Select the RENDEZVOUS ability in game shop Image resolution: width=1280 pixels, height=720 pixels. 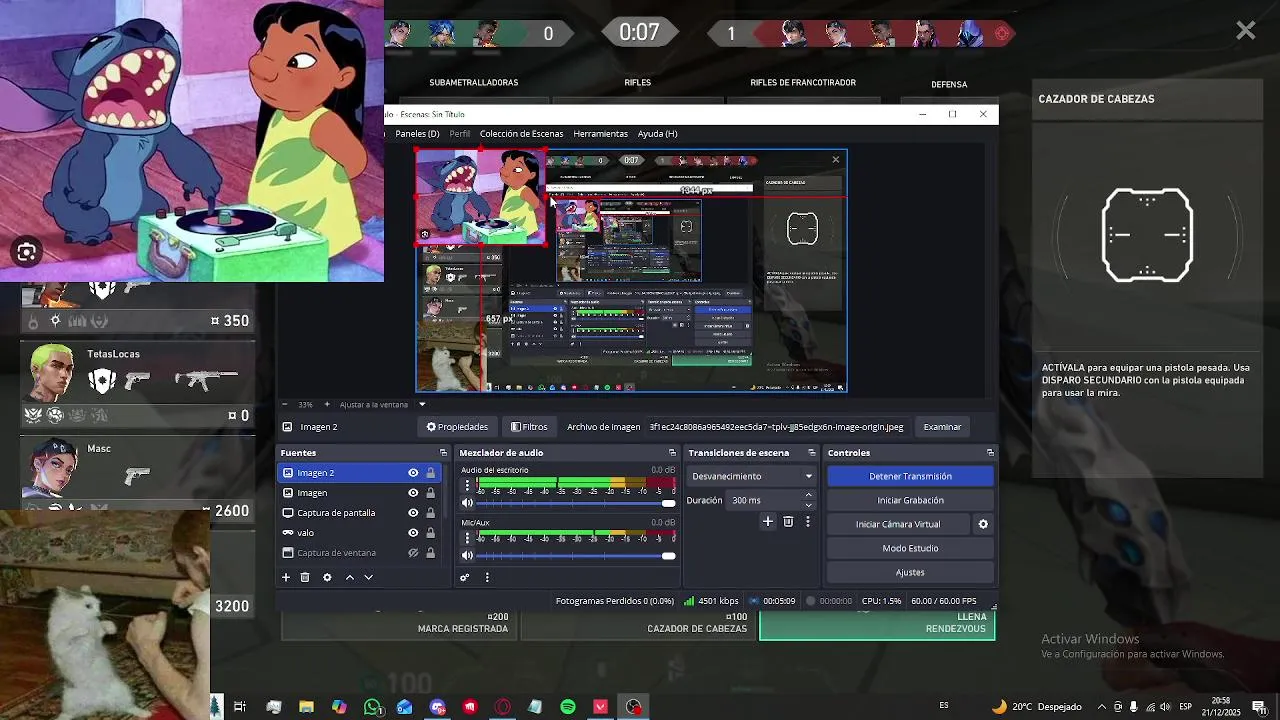(877, 624)
